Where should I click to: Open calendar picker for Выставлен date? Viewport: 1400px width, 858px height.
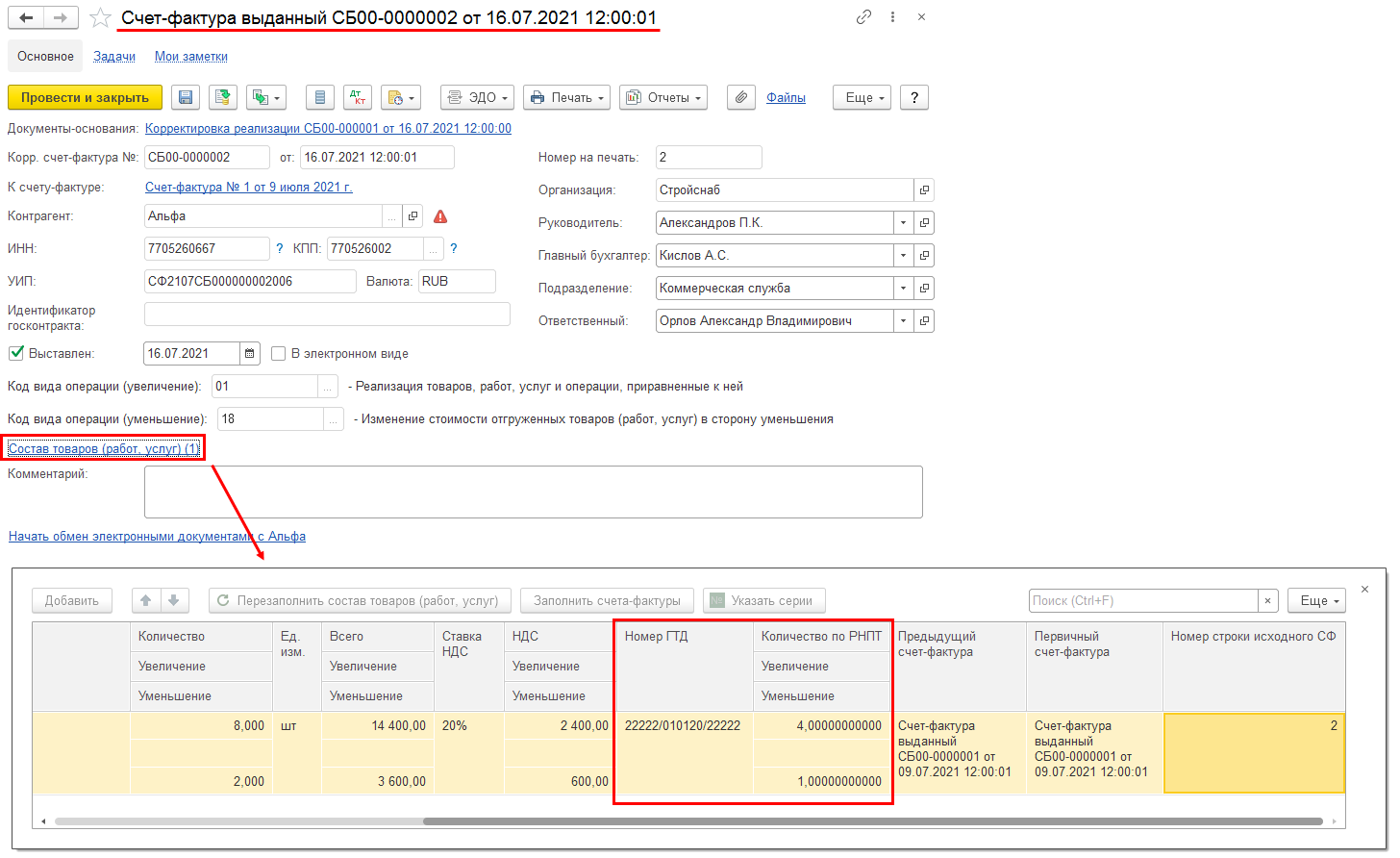tap(250, 354)
